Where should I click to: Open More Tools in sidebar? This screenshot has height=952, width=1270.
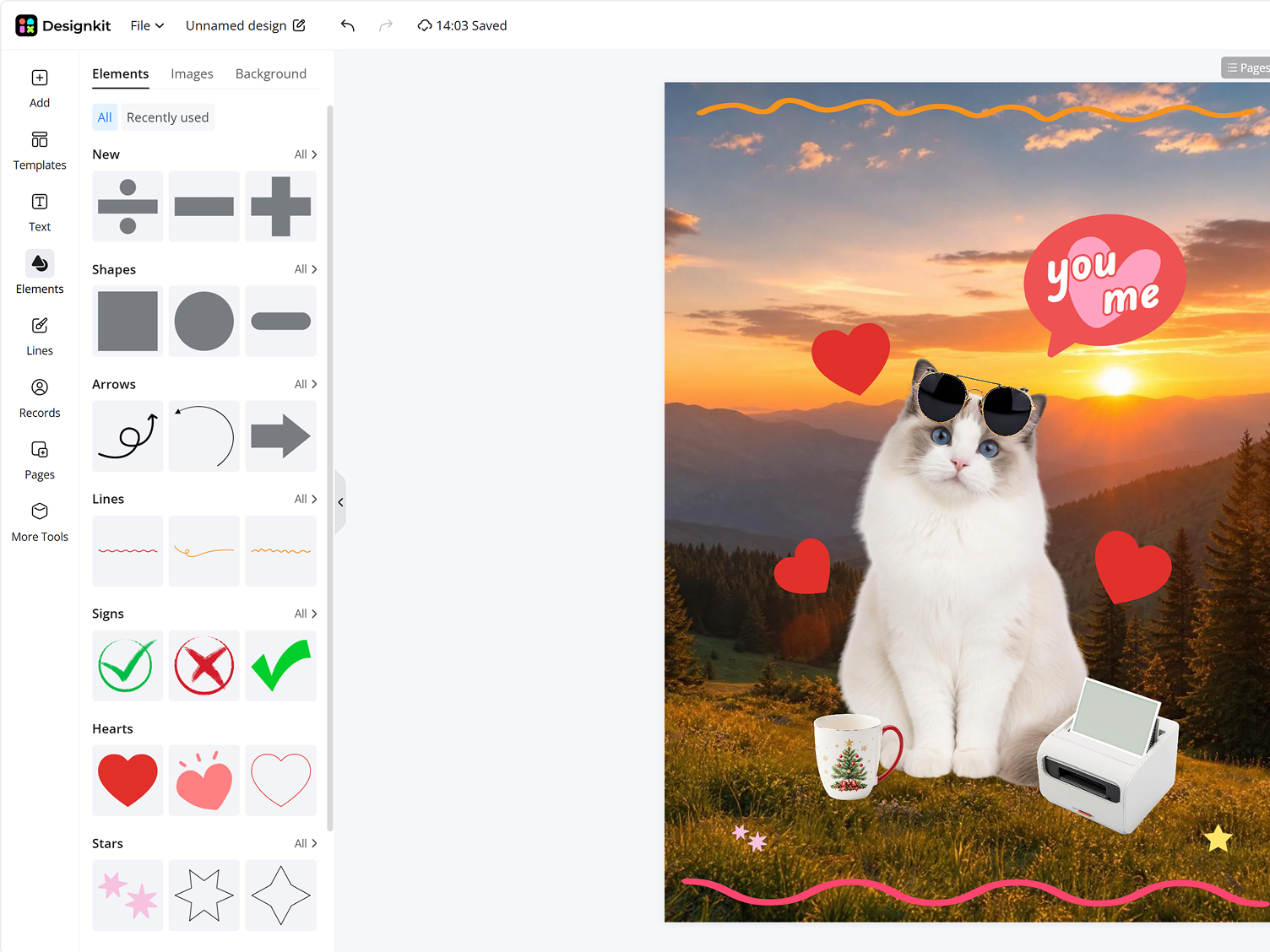click(x=40, y=522)
